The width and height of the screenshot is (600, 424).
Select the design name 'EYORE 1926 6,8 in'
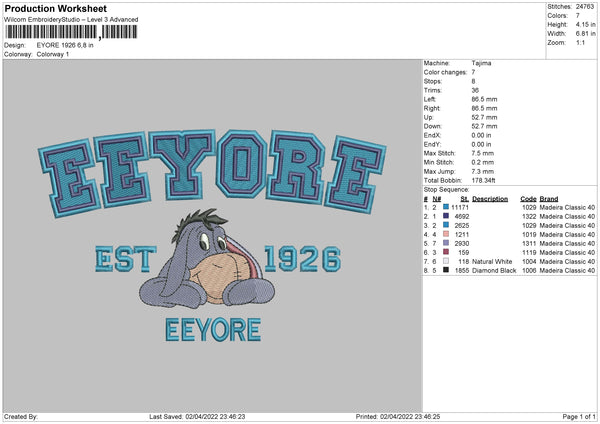coord(65,45)
